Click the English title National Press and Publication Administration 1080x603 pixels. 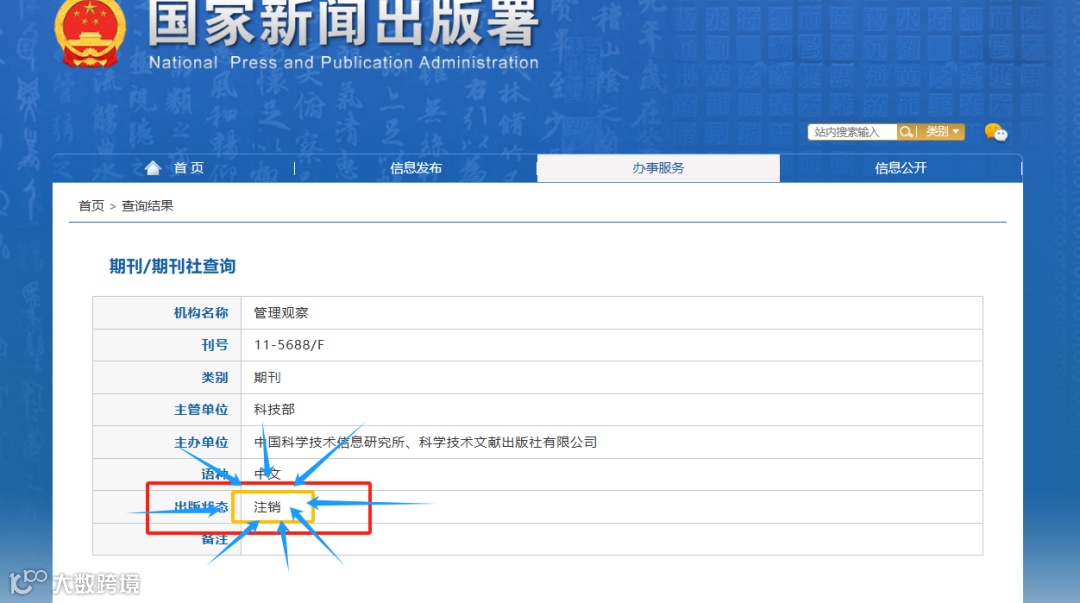click(344, 63)
